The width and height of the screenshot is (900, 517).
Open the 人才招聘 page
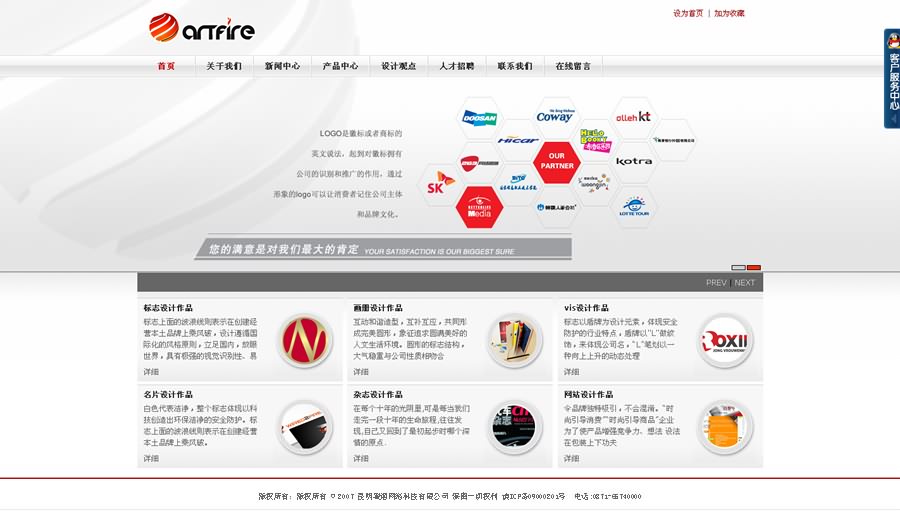pos(457,66)
